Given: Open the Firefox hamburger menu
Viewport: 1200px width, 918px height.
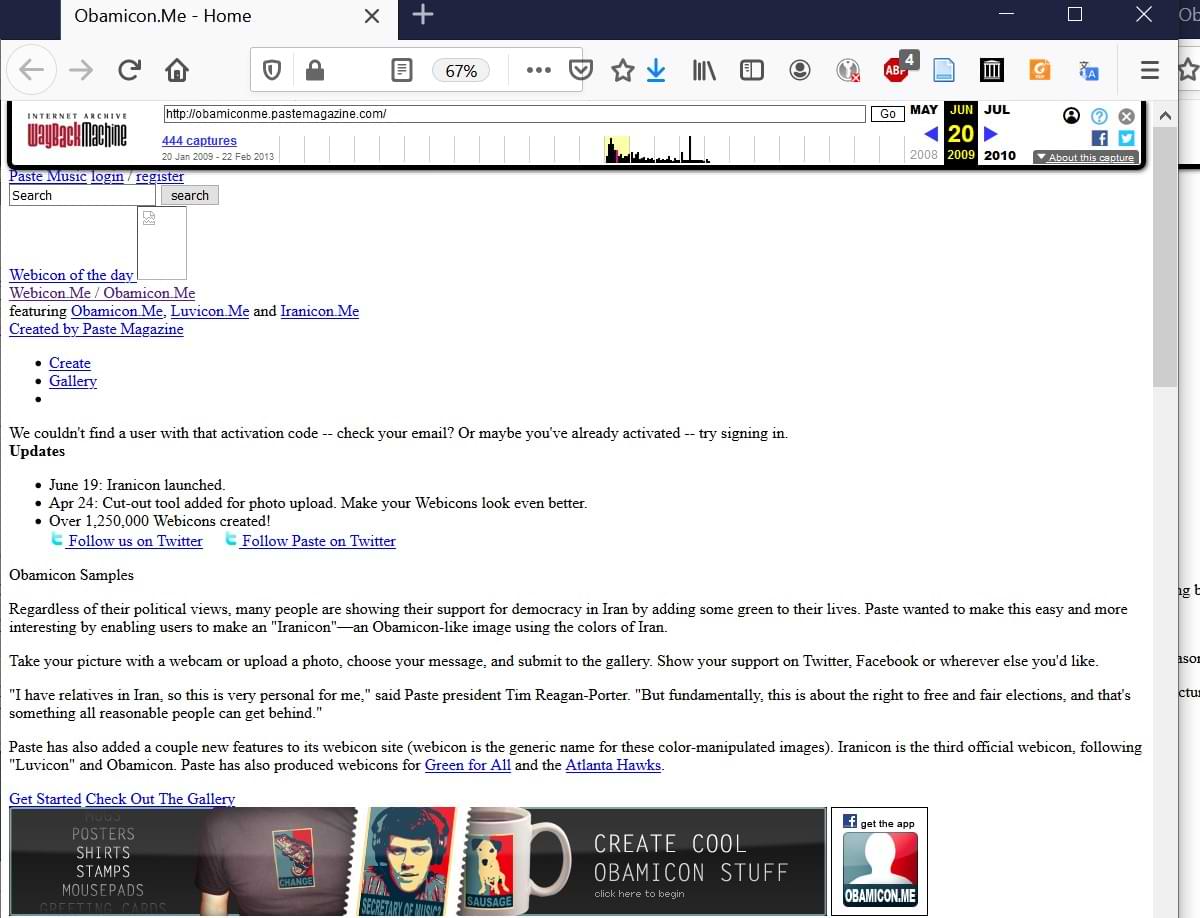Looking at the screenshot, I should (1150, 70).
